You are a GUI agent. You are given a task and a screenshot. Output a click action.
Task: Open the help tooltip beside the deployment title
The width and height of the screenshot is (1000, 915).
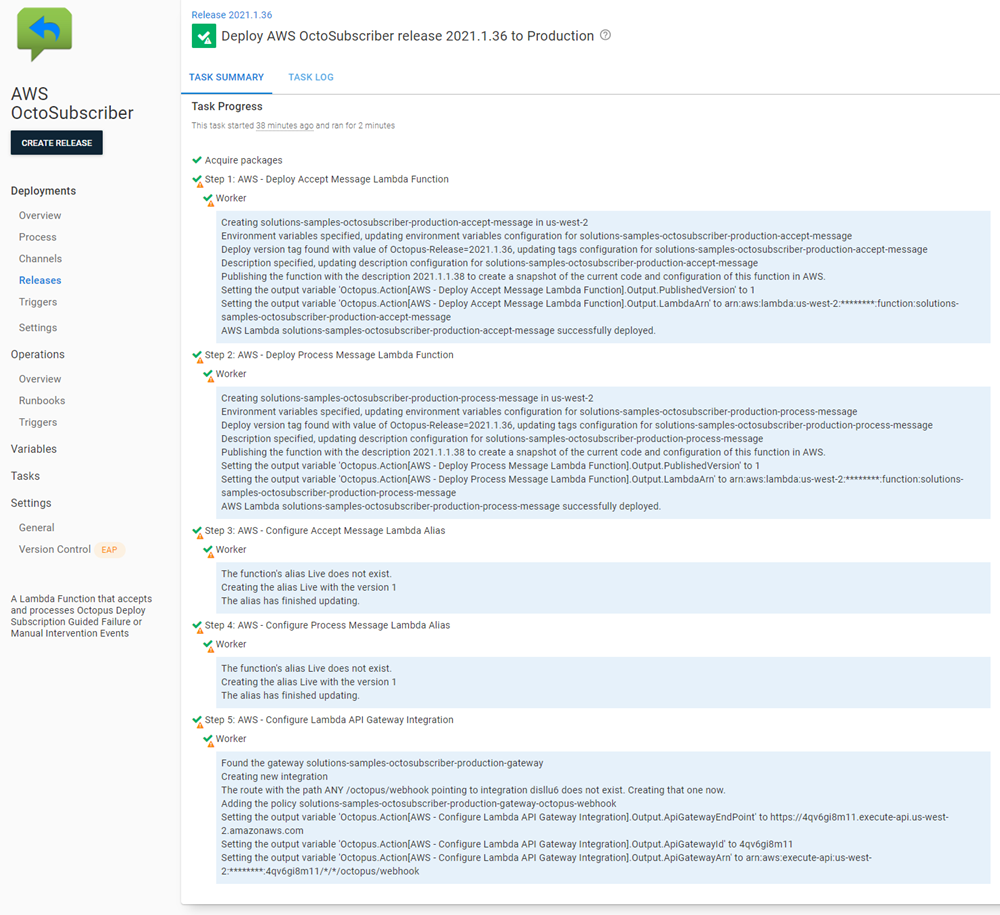pos(605,35)
